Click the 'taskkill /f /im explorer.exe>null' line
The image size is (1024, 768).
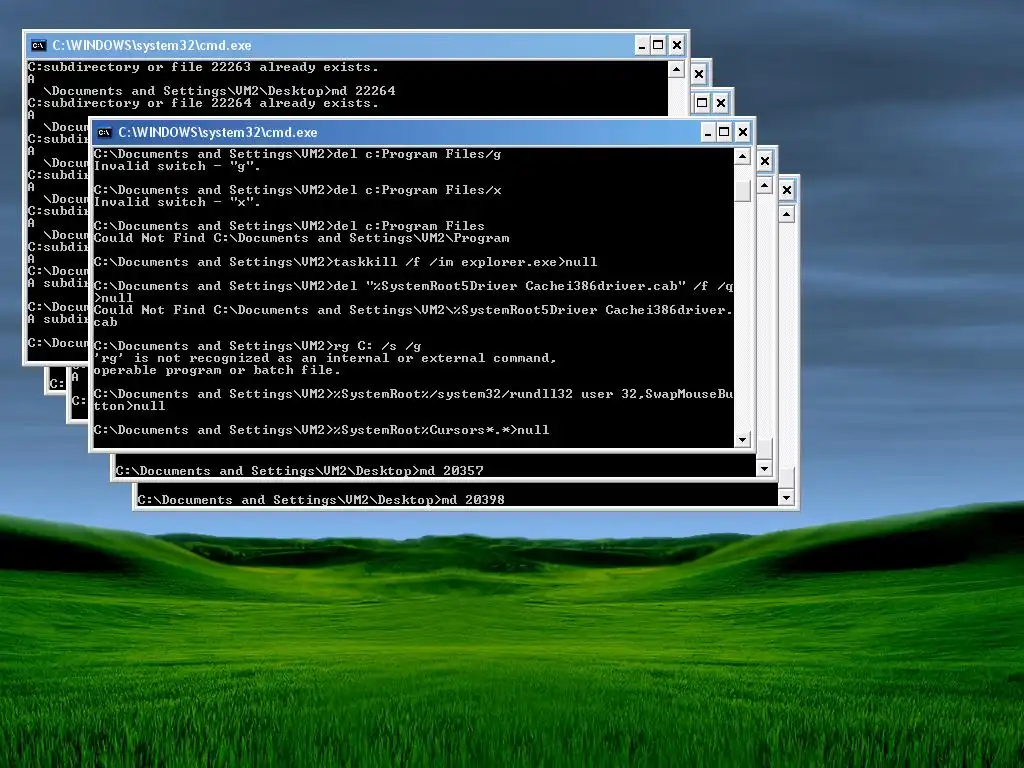click(345, 262)
